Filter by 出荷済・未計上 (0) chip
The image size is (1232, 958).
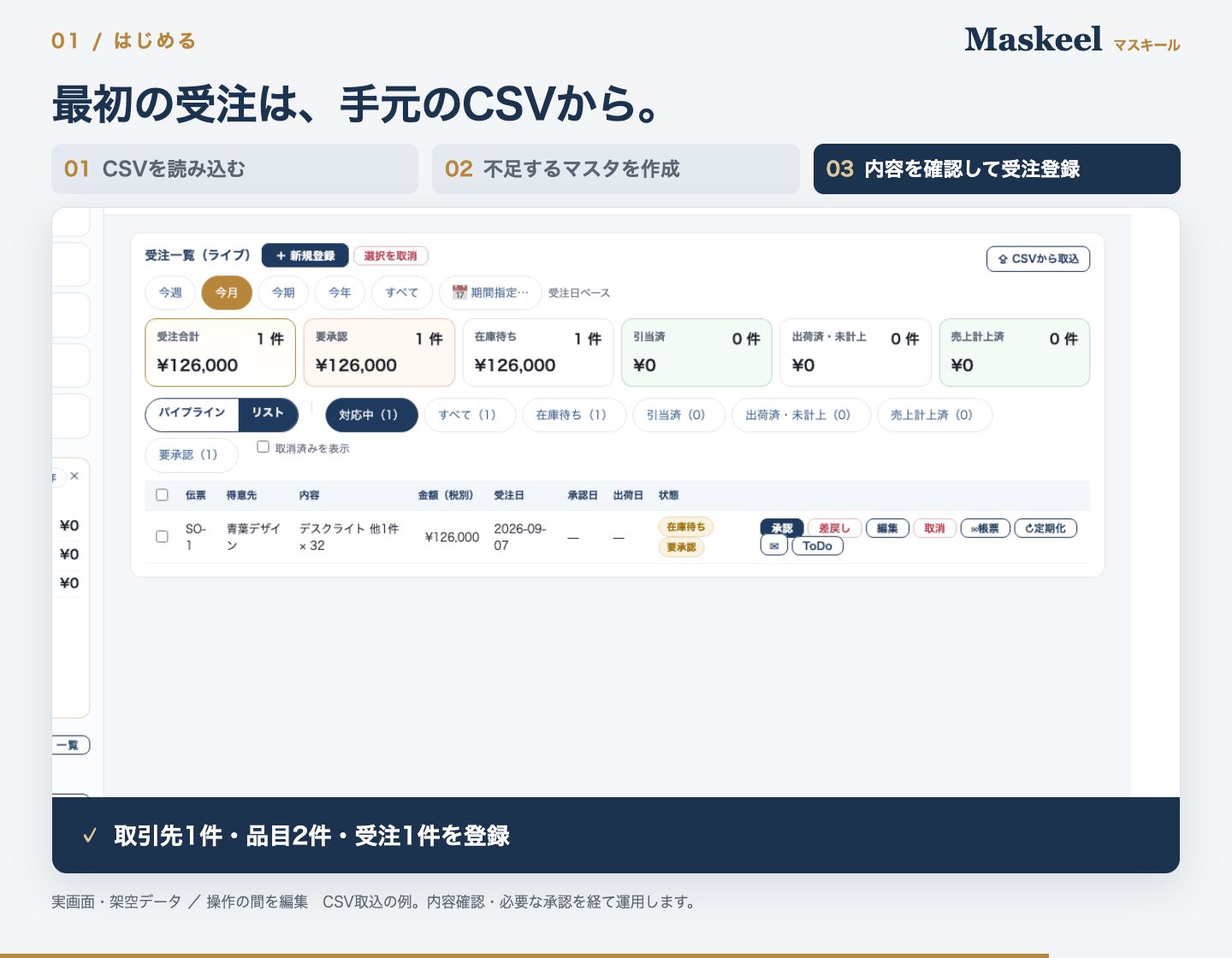801,415
